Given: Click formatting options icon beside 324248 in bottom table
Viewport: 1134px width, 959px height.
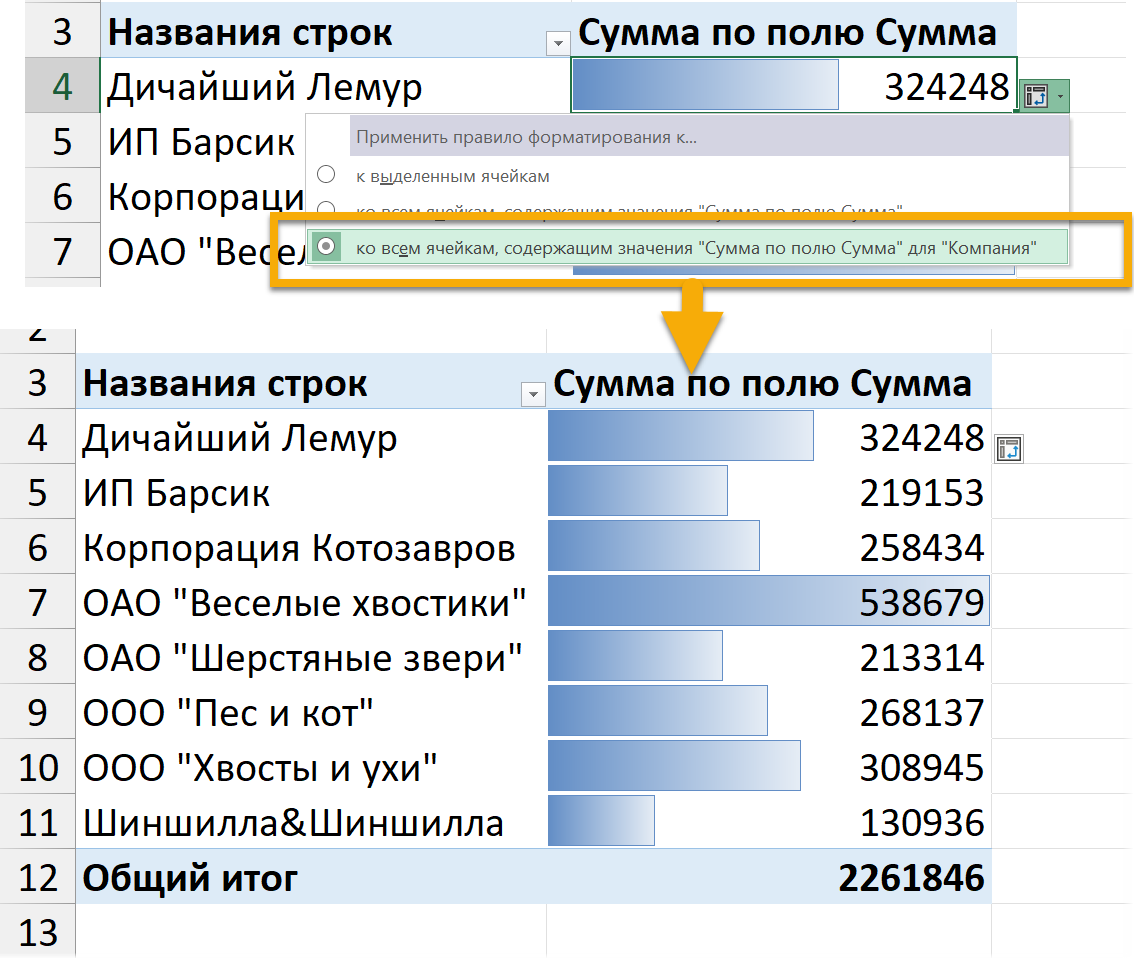Looking at the screenshot, I should [x=1008, y=449].
